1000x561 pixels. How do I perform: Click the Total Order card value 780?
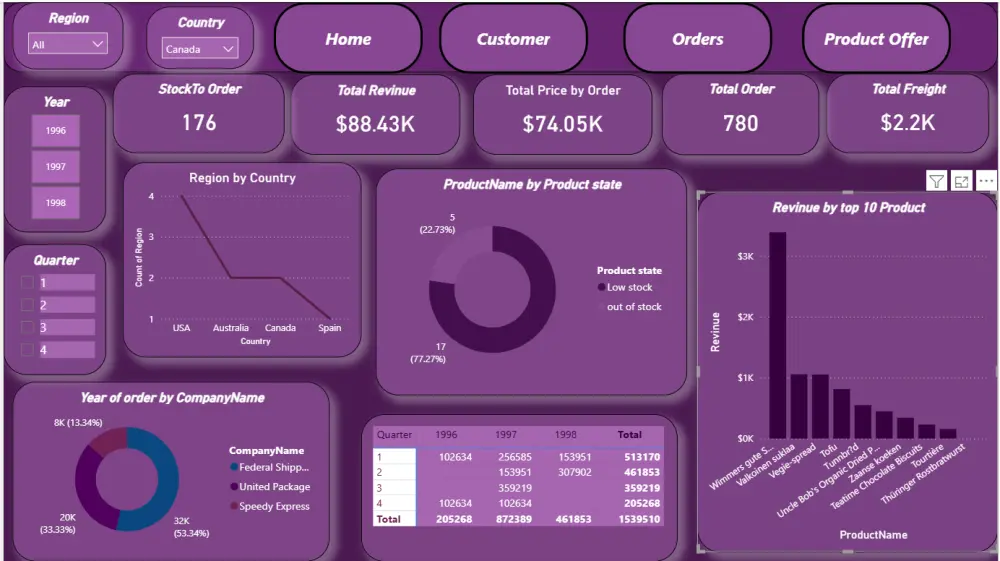tap(740, 123)
